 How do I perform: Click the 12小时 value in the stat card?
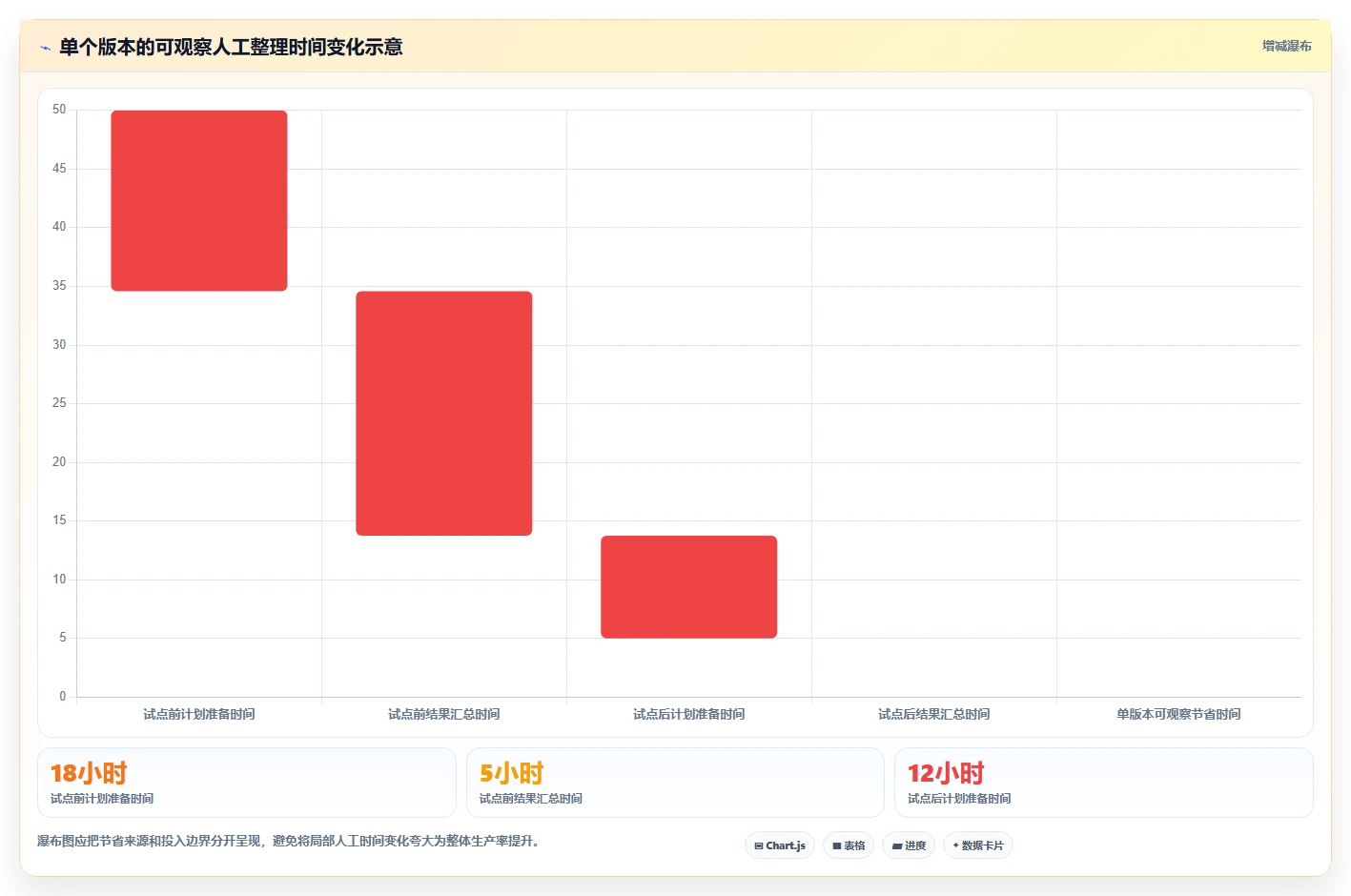tap(946, 773)
